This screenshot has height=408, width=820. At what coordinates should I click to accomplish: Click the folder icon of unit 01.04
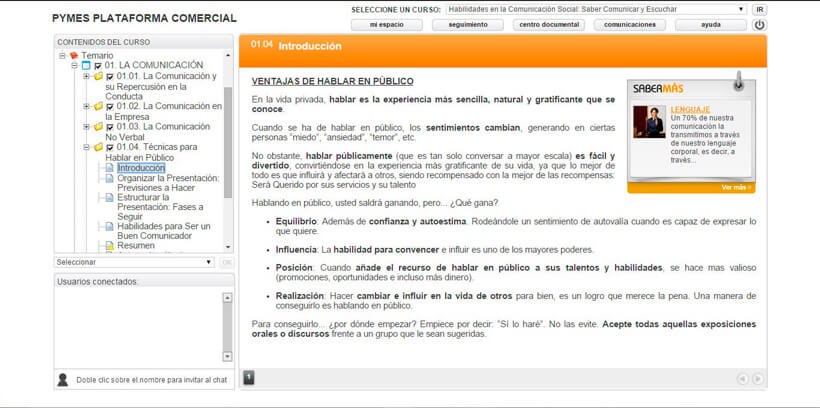(x=98, y=148)
